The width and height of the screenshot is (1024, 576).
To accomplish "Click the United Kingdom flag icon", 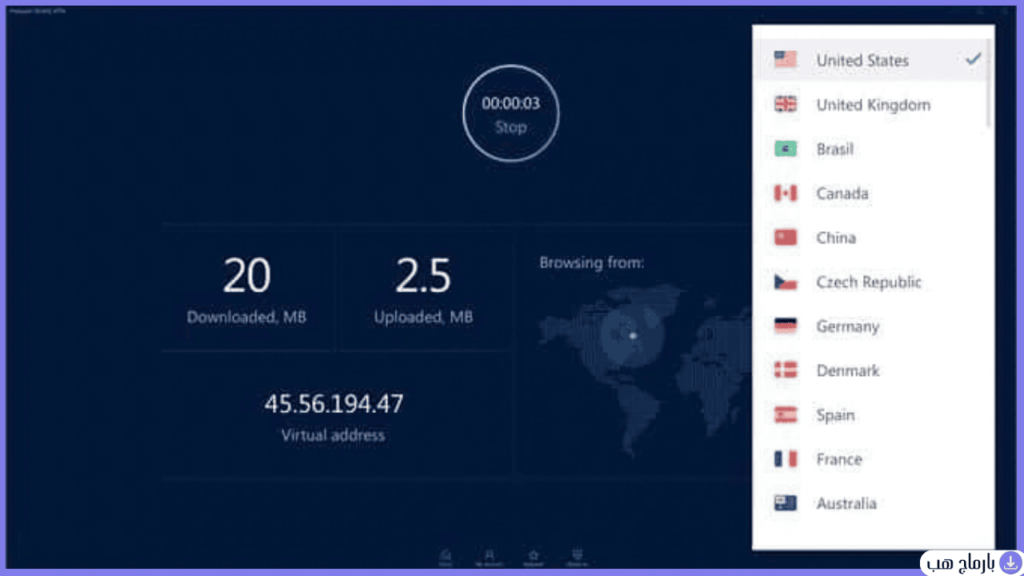I will [786, 104].
